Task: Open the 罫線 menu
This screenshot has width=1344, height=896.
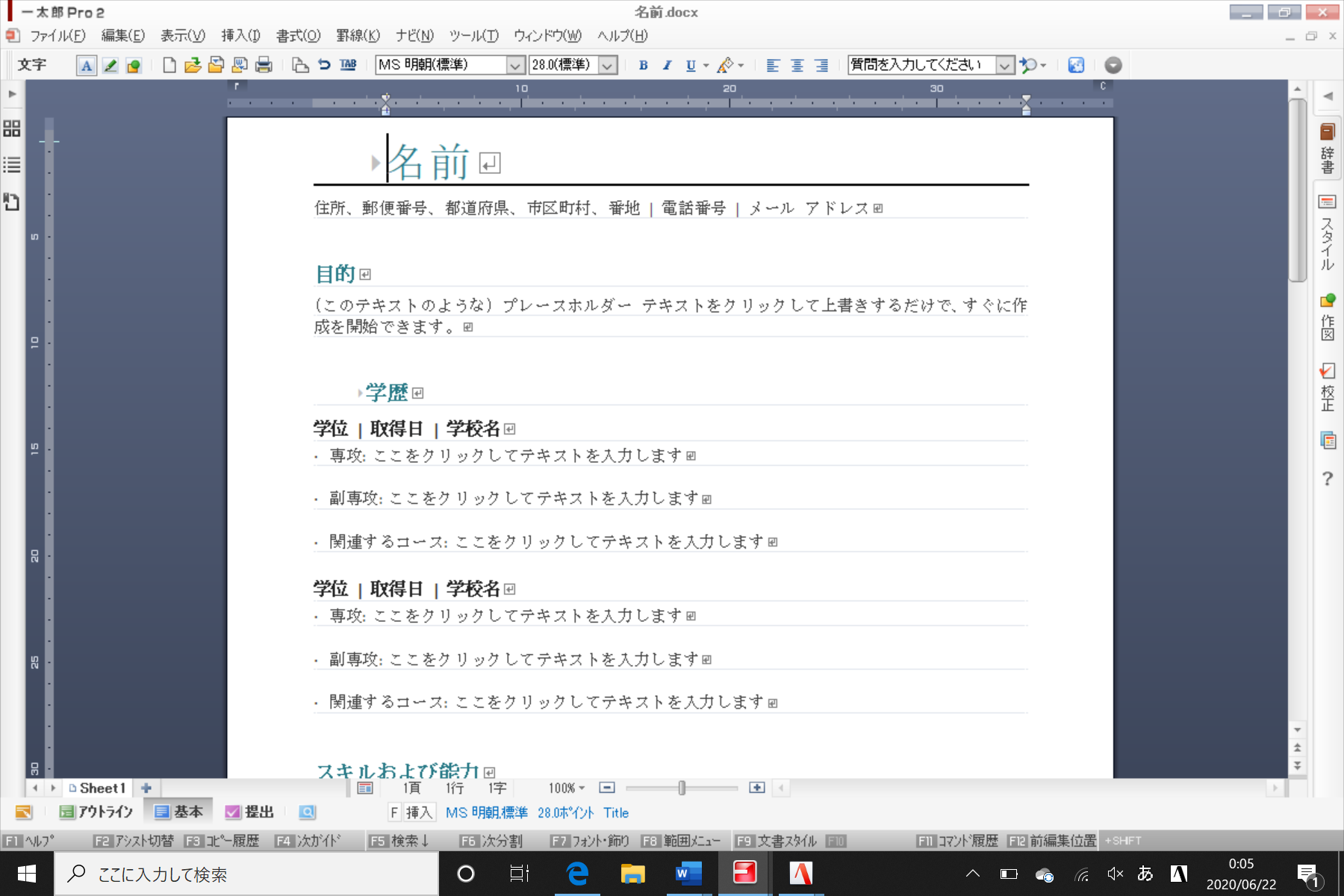Action: (x=358, y=36)
